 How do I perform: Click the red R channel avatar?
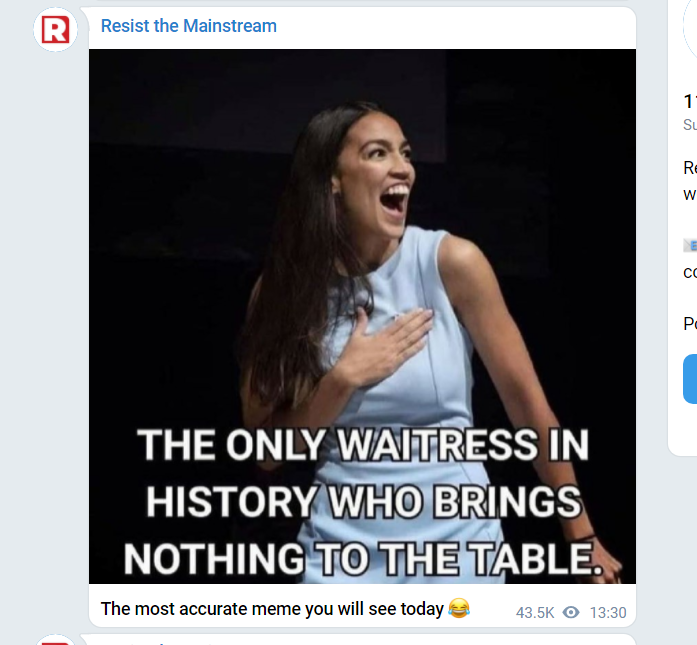[56, 30]
